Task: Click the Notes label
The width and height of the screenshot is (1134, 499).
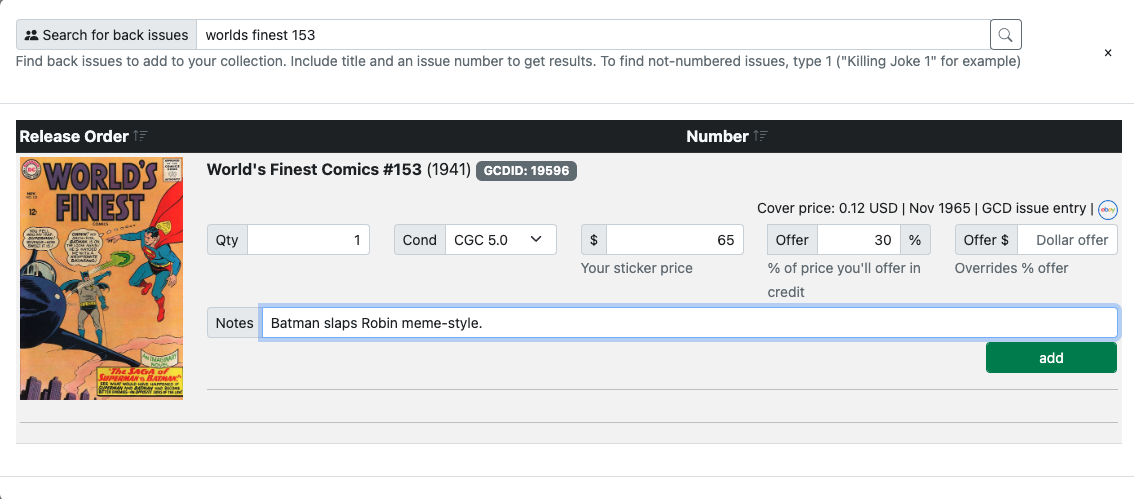Action: (234, 323)
